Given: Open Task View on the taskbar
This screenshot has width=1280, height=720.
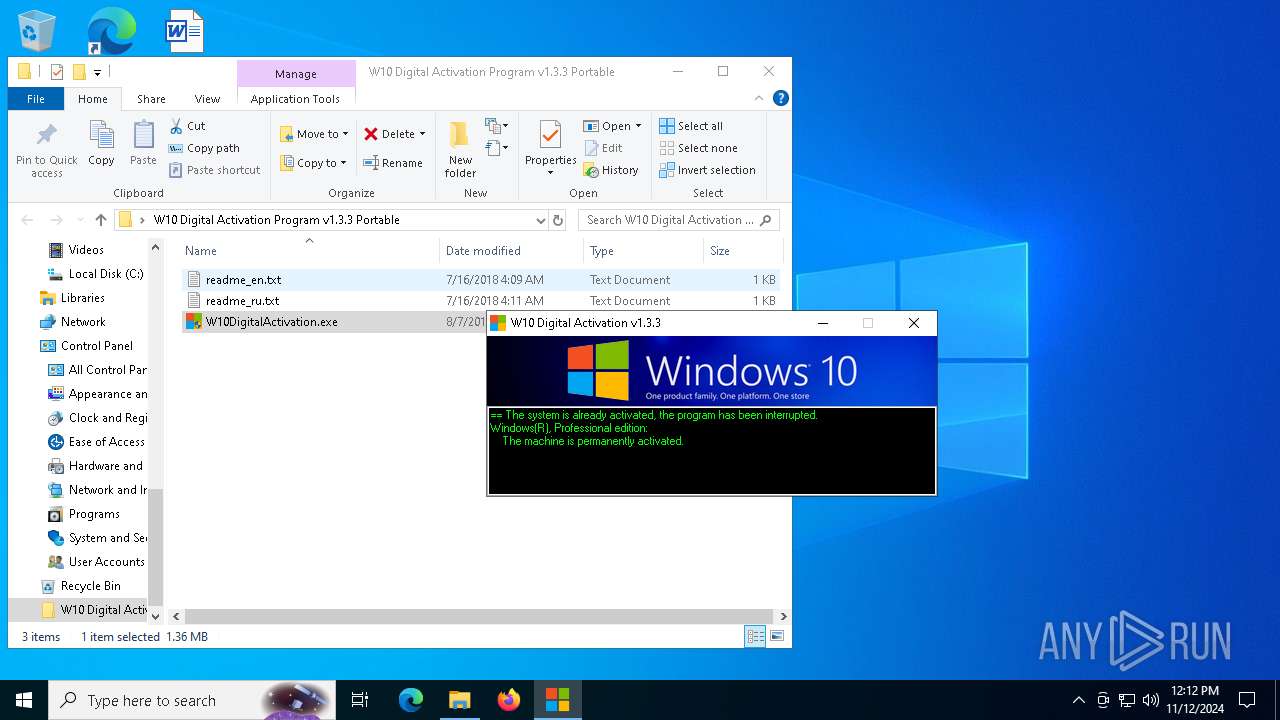Looking at the screenshot, I should pos(360,700).
